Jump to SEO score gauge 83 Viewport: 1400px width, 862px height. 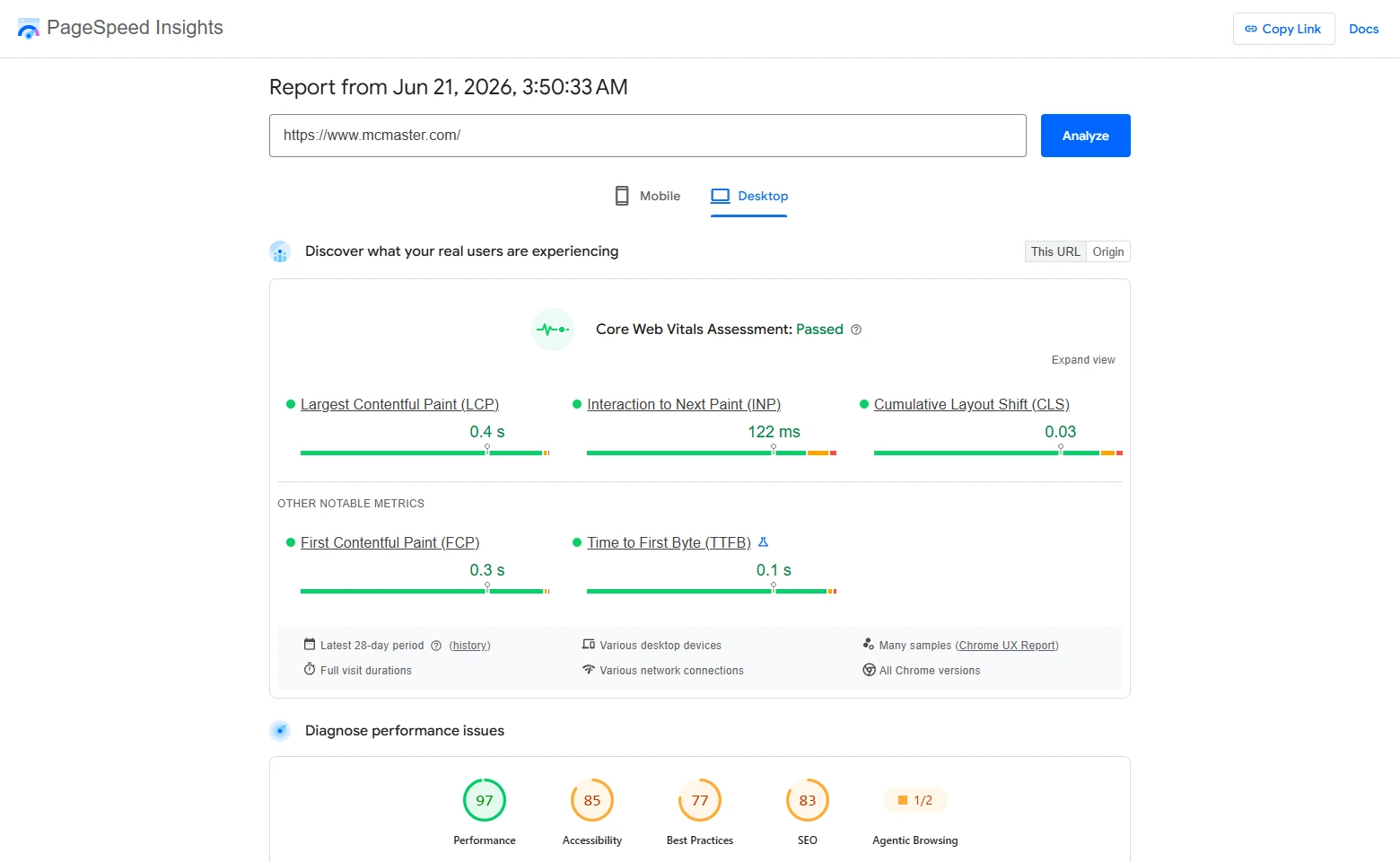(x=808, y=800)
